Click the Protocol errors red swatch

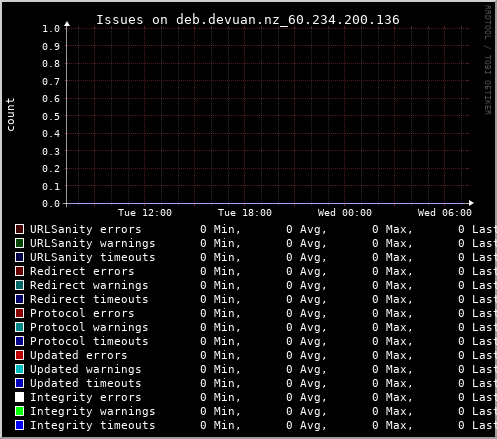(x=20, y=313)
